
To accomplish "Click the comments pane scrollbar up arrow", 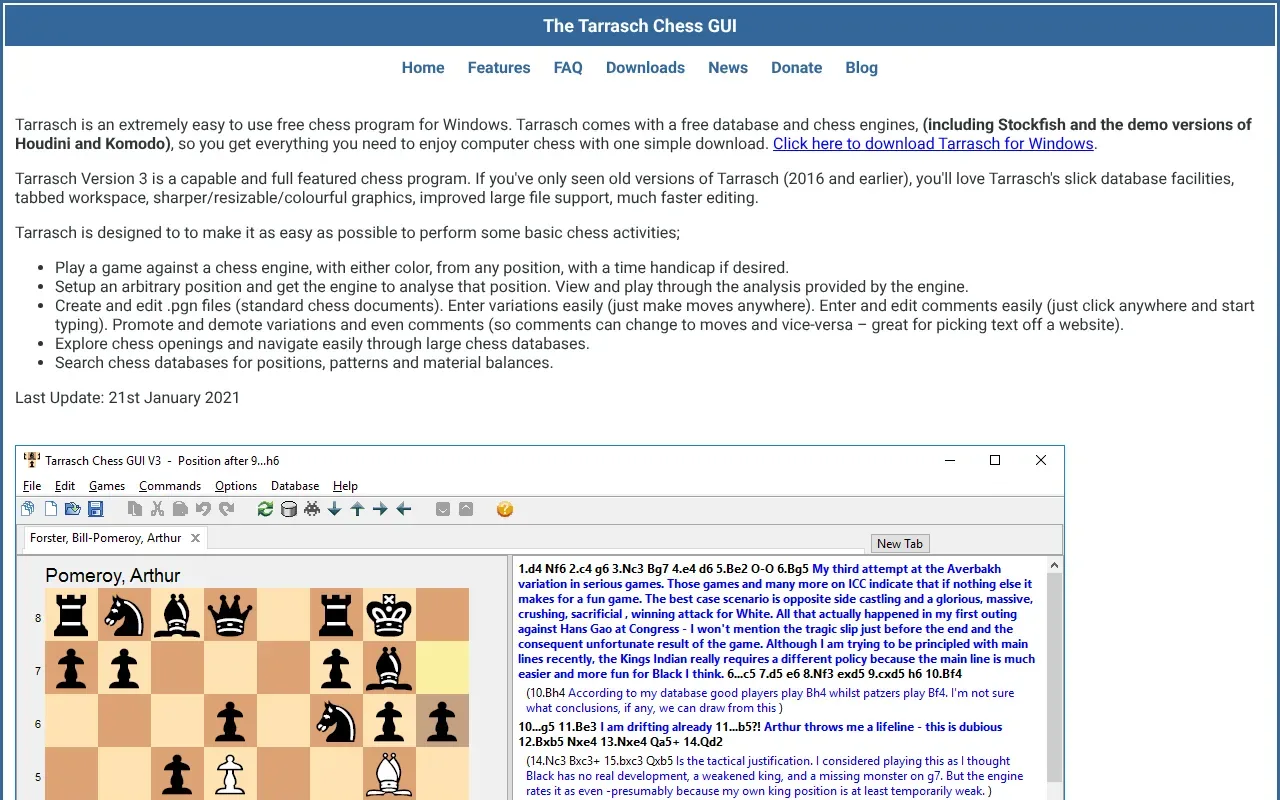I will click(1055, 564).
